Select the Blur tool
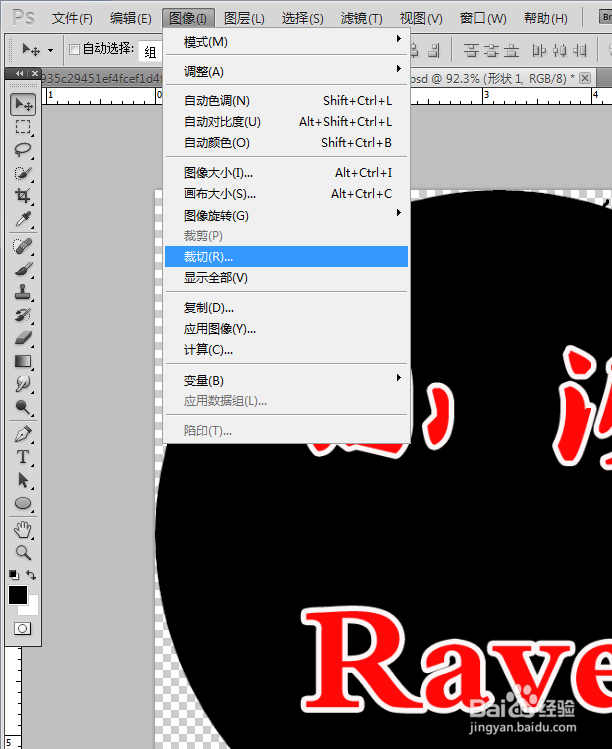The image size is (612, 749). [x=23, y=384]
